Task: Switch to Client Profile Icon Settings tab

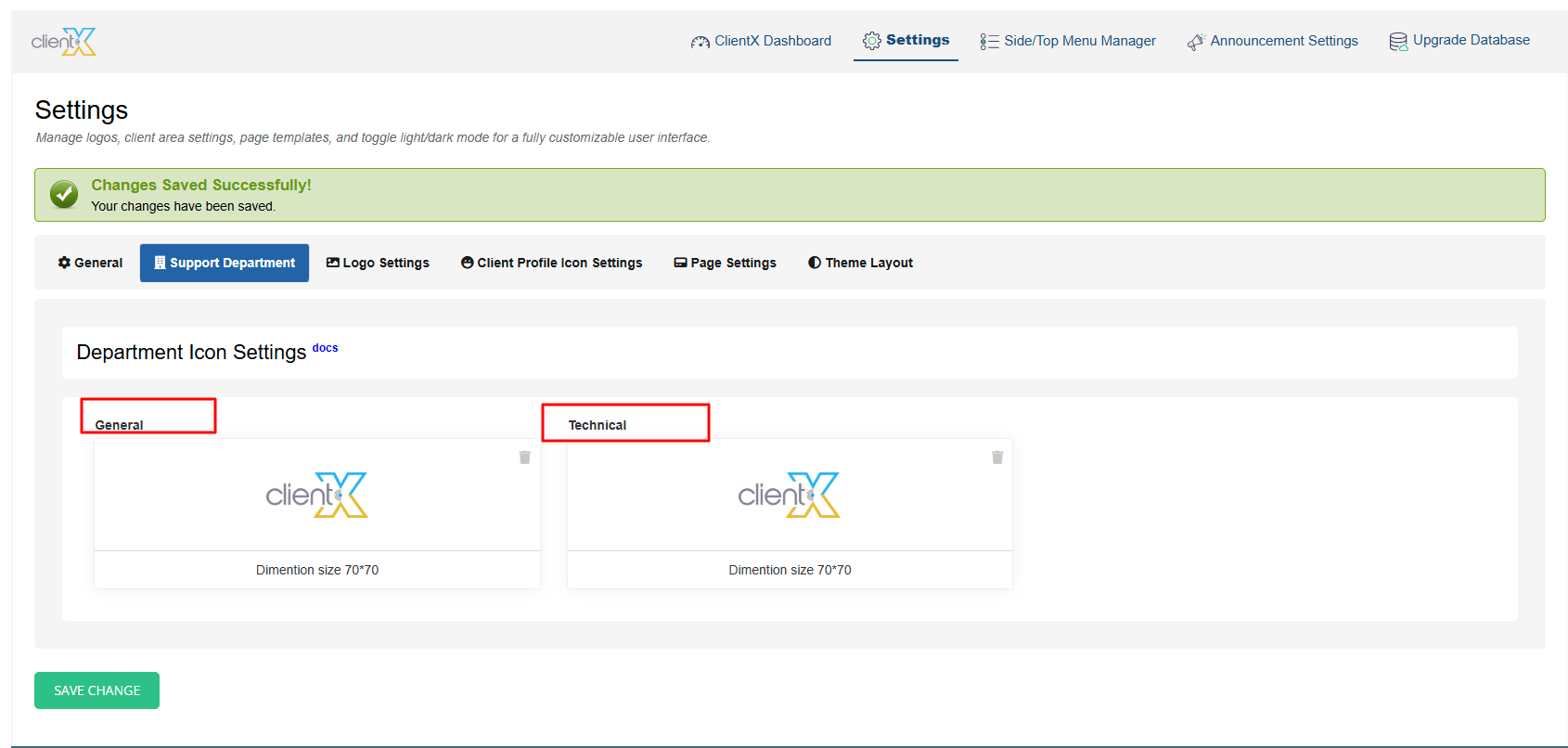Action: [551, 263]
